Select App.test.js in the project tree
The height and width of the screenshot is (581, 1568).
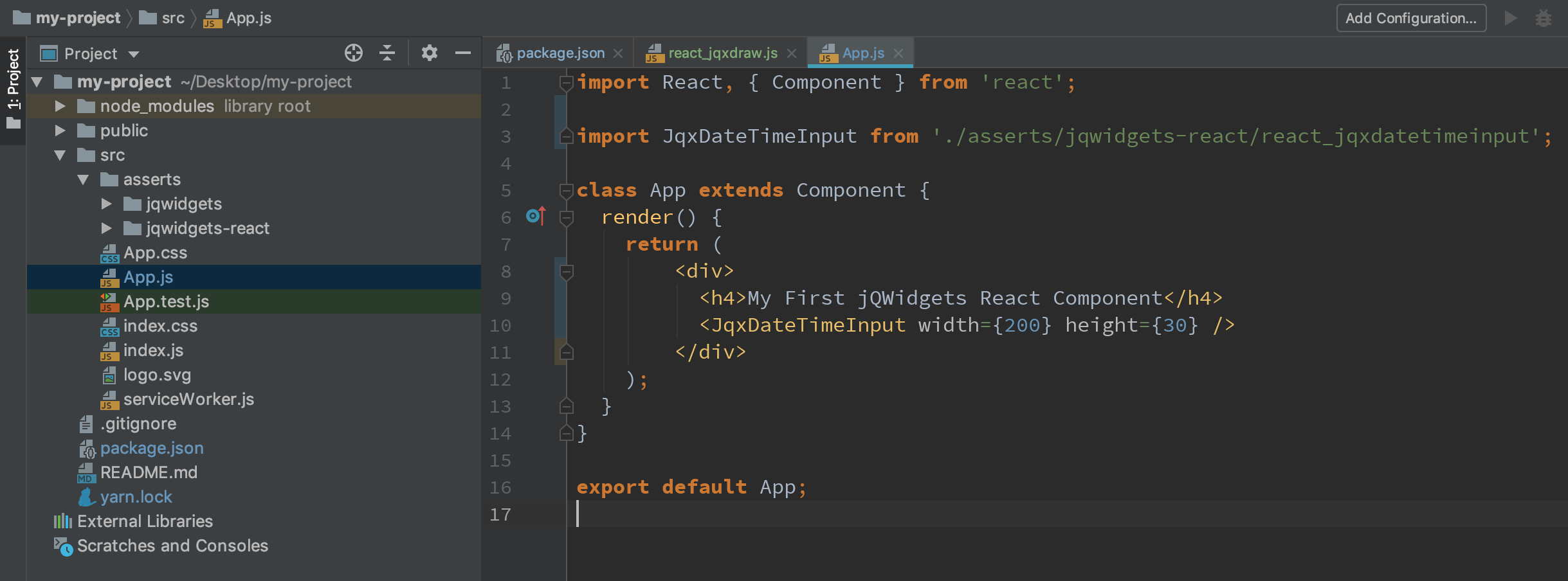tap(167, 301)
